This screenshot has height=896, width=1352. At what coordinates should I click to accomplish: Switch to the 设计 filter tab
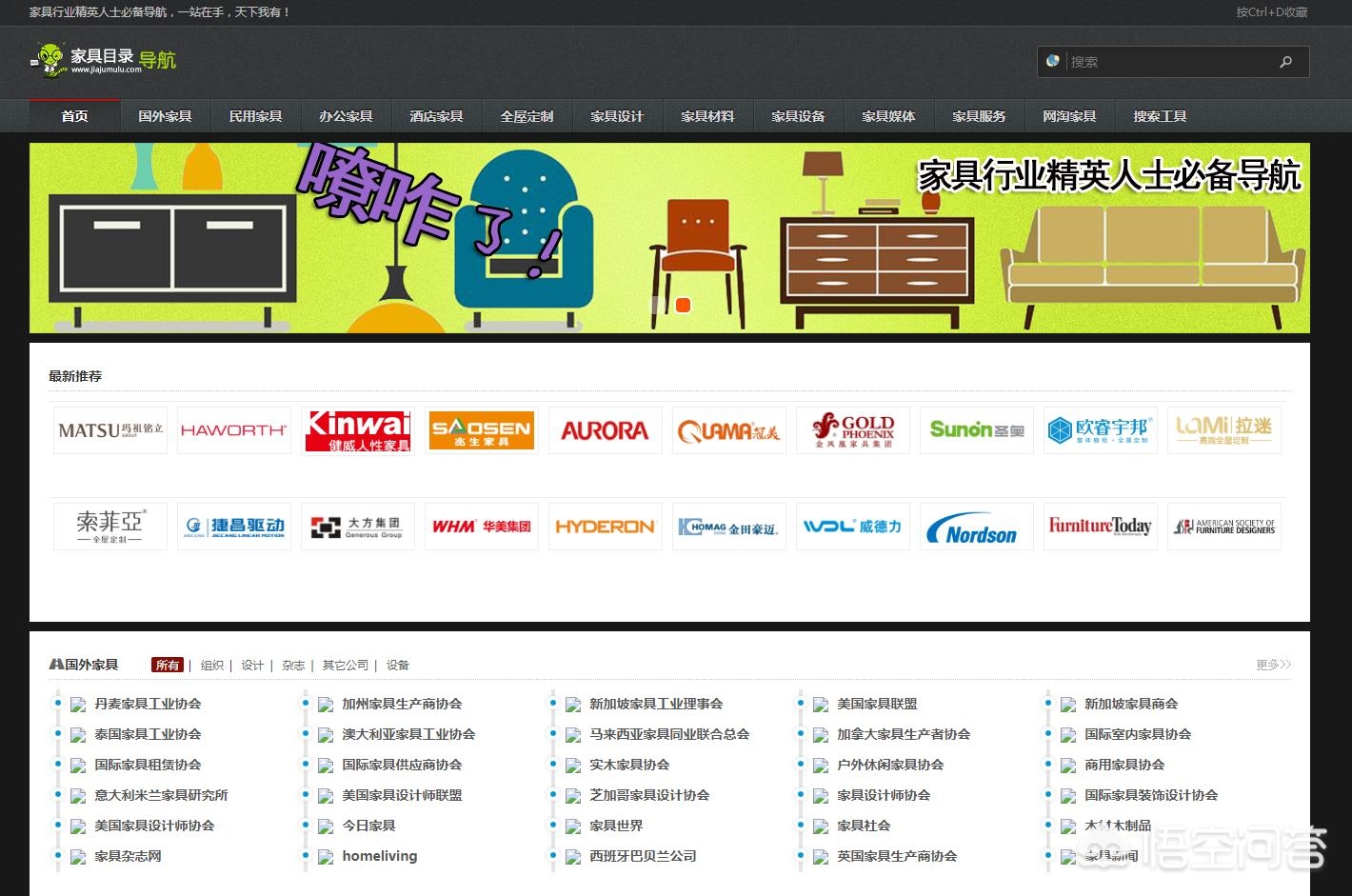pos(252,665)
